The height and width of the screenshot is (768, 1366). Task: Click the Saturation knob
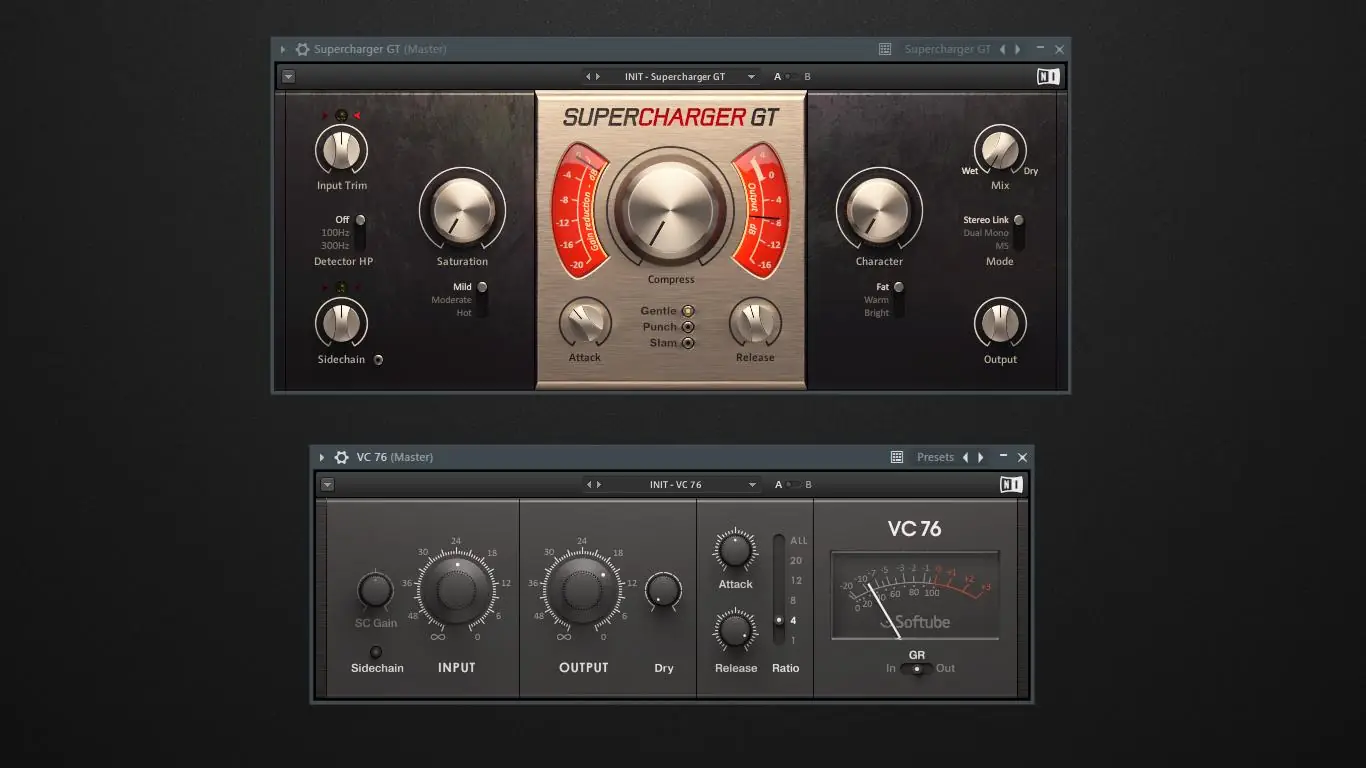462,210
